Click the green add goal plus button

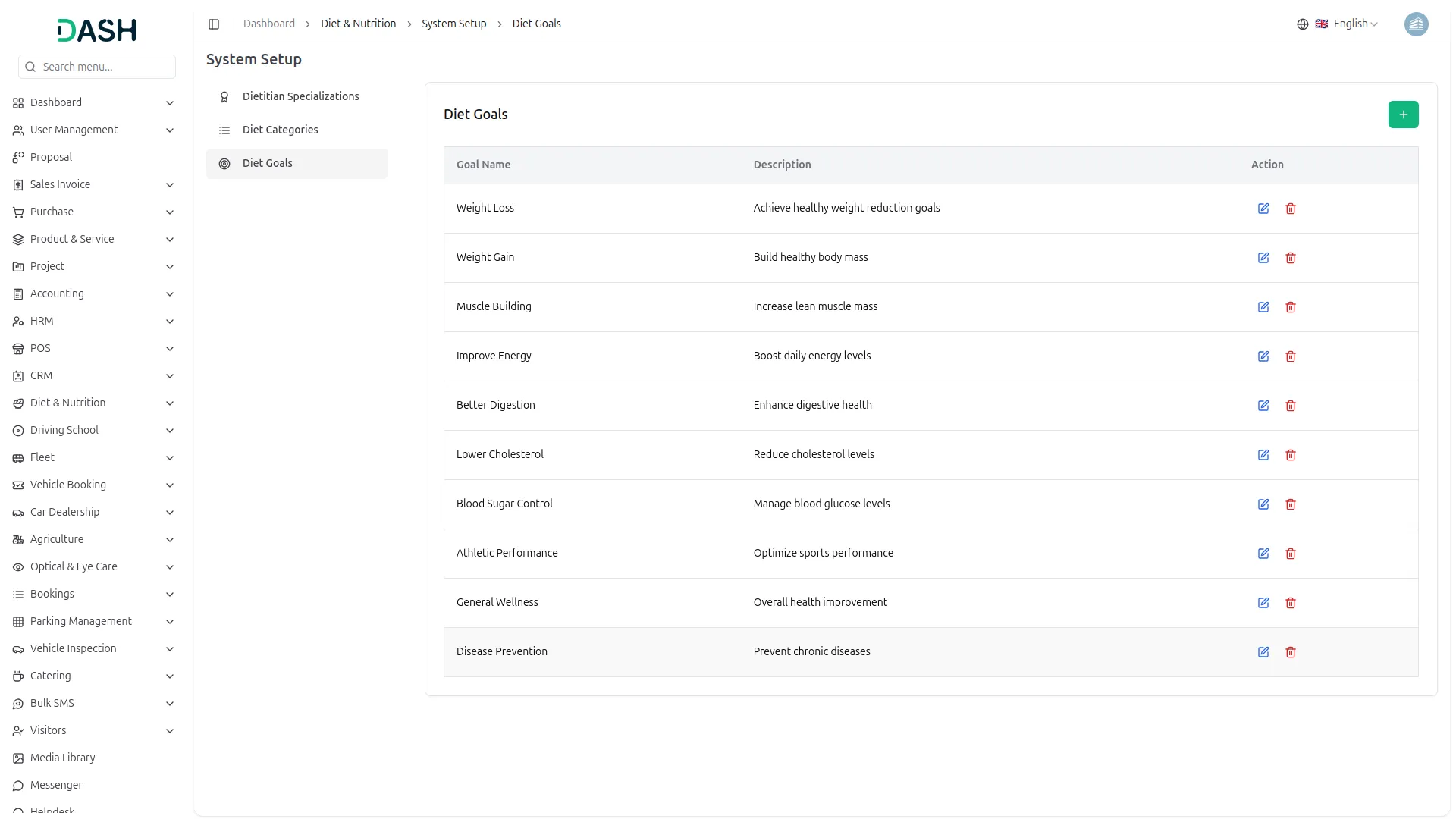1403,115
